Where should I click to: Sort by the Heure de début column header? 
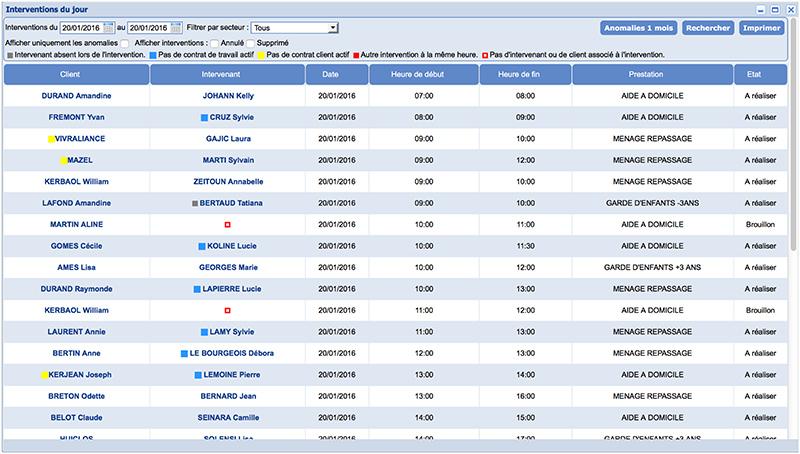tap(423, 74)
